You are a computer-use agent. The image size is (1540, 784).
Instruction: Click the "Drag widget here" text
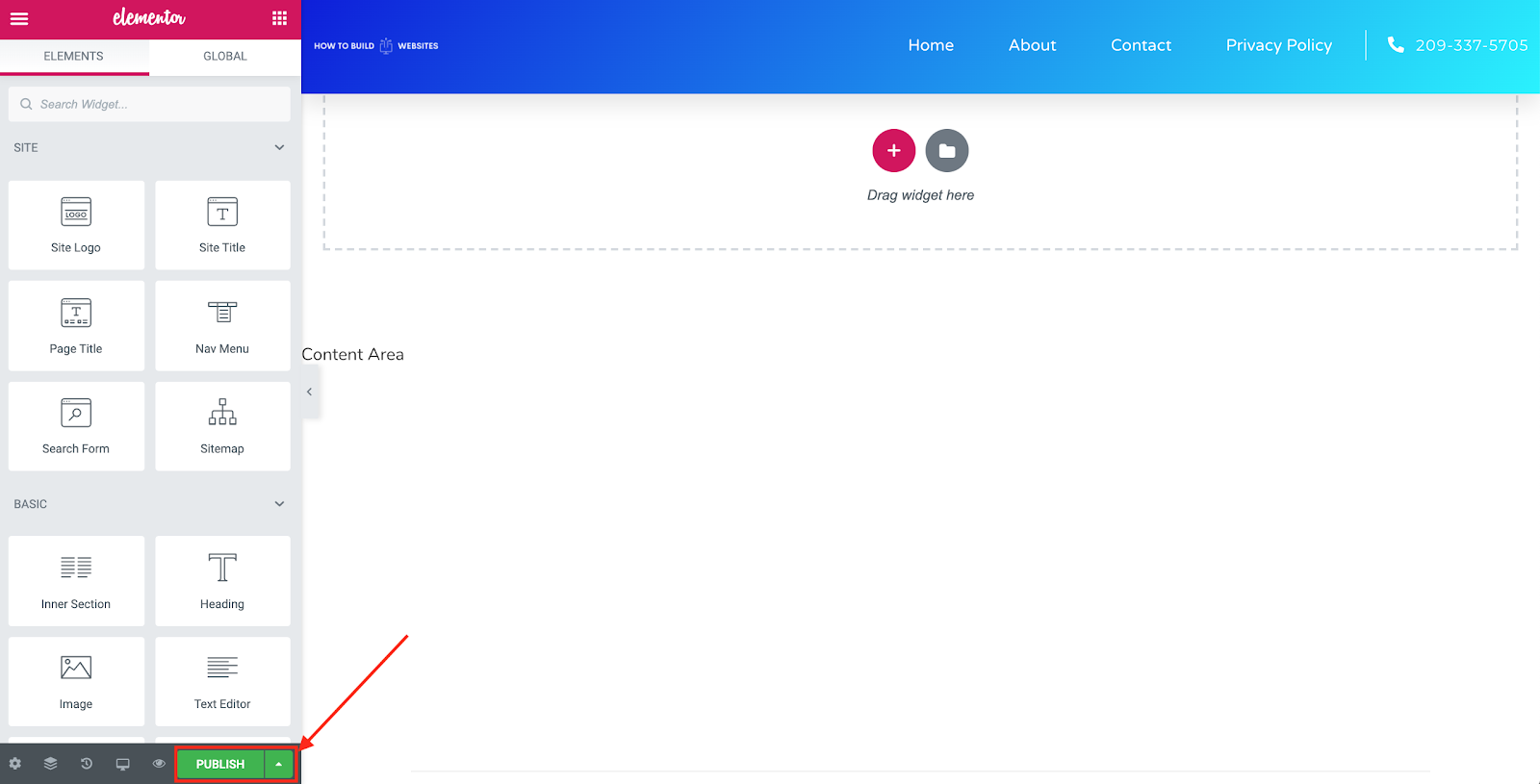pyautogui.click(x=921, y=195)
